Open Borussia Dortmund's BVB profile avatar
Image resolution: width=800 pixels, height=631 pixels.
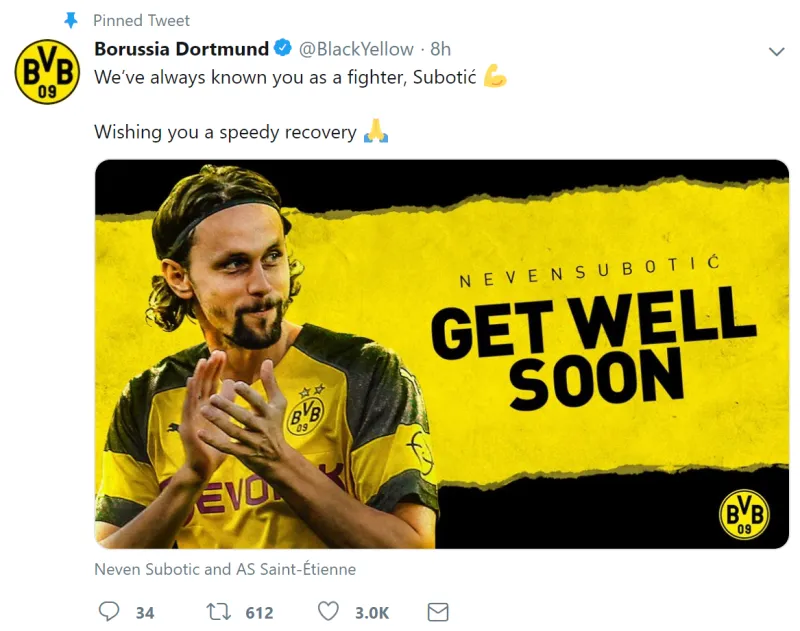tap(47, 72)
